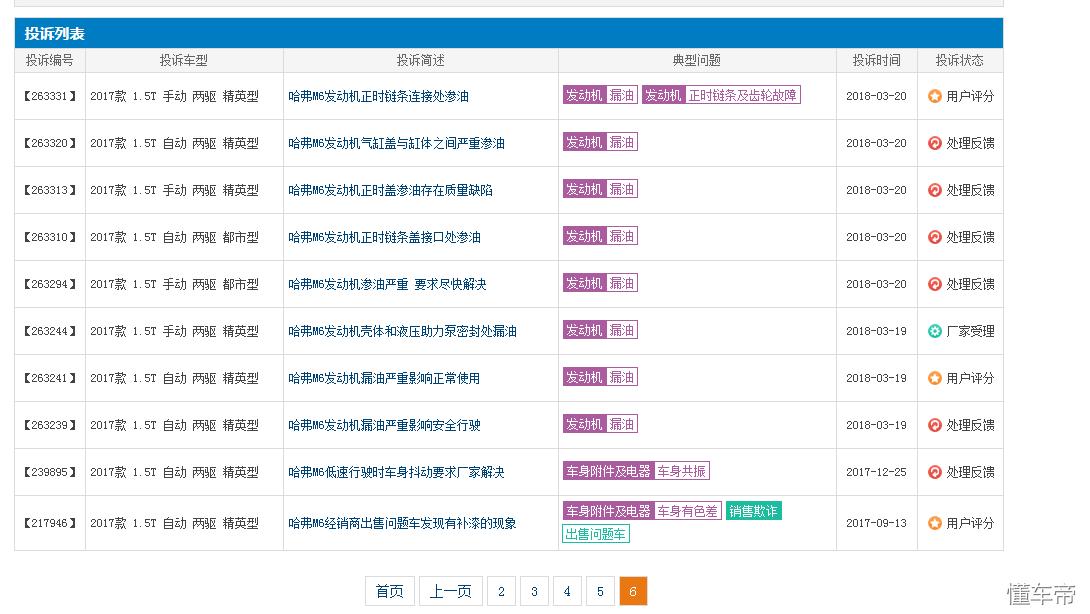Open page 3 of the complaint list
The image size is (1090, 614).
coord(534,591)
